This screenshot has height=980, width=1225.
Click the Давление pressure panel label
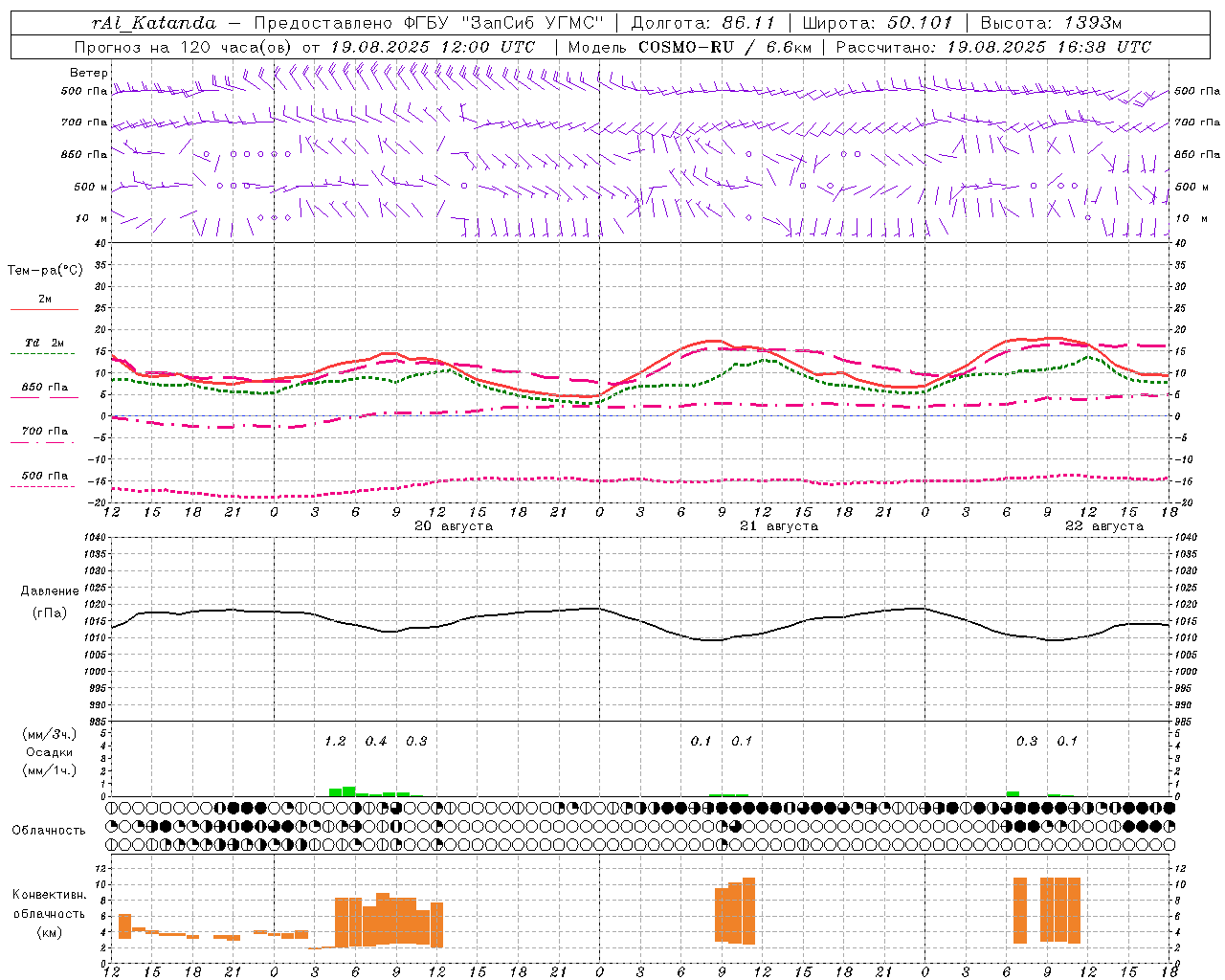(x=50, y=590)
